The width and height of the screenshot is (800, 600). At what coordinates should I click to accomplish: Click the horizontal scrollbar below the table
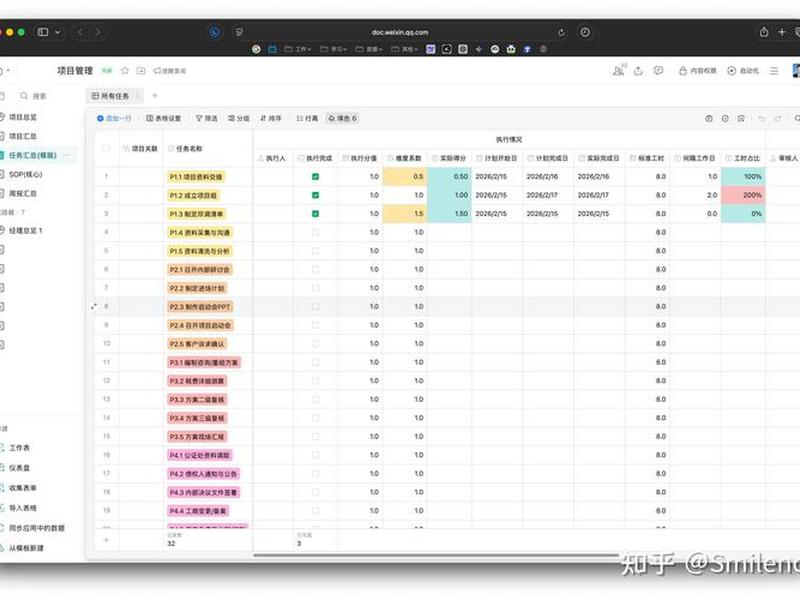tap(436, 555)
